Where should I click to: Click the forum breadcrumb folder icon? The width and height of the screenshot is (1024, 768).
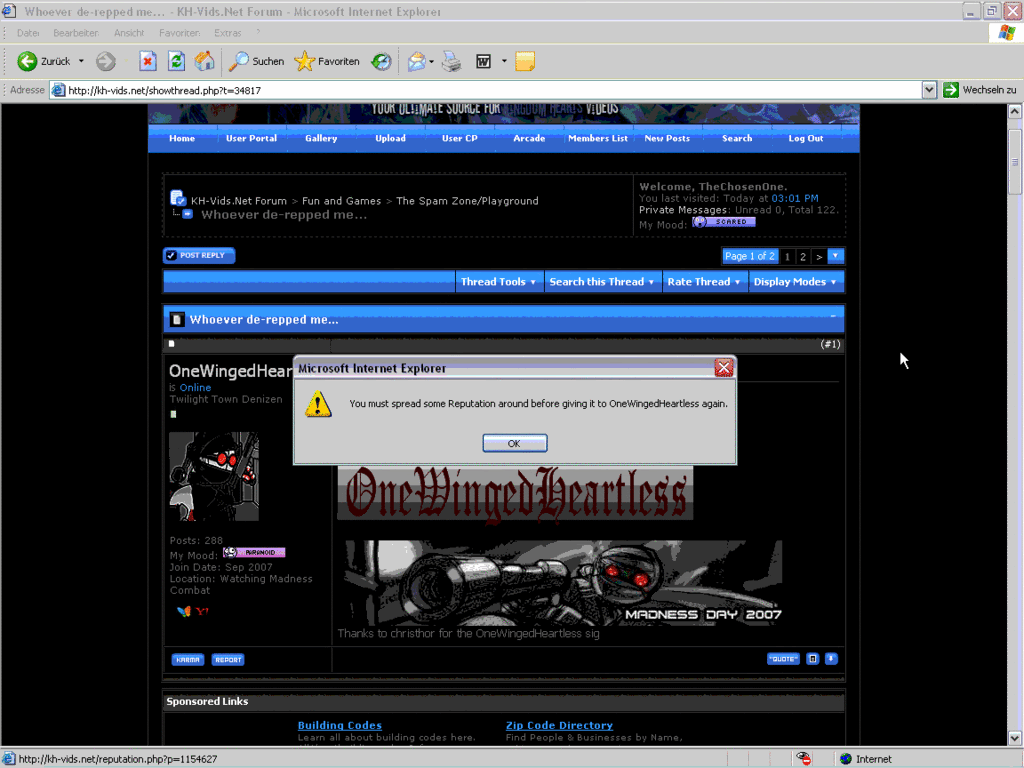178,198
